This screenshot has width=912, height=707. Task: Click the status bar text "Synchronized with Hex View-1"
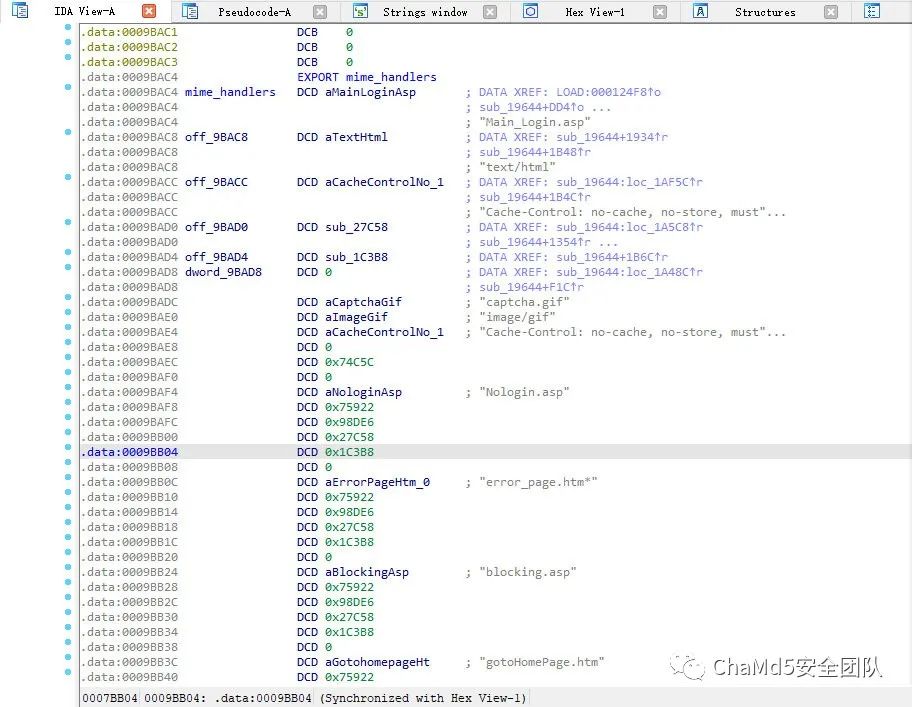coord(423,698)
